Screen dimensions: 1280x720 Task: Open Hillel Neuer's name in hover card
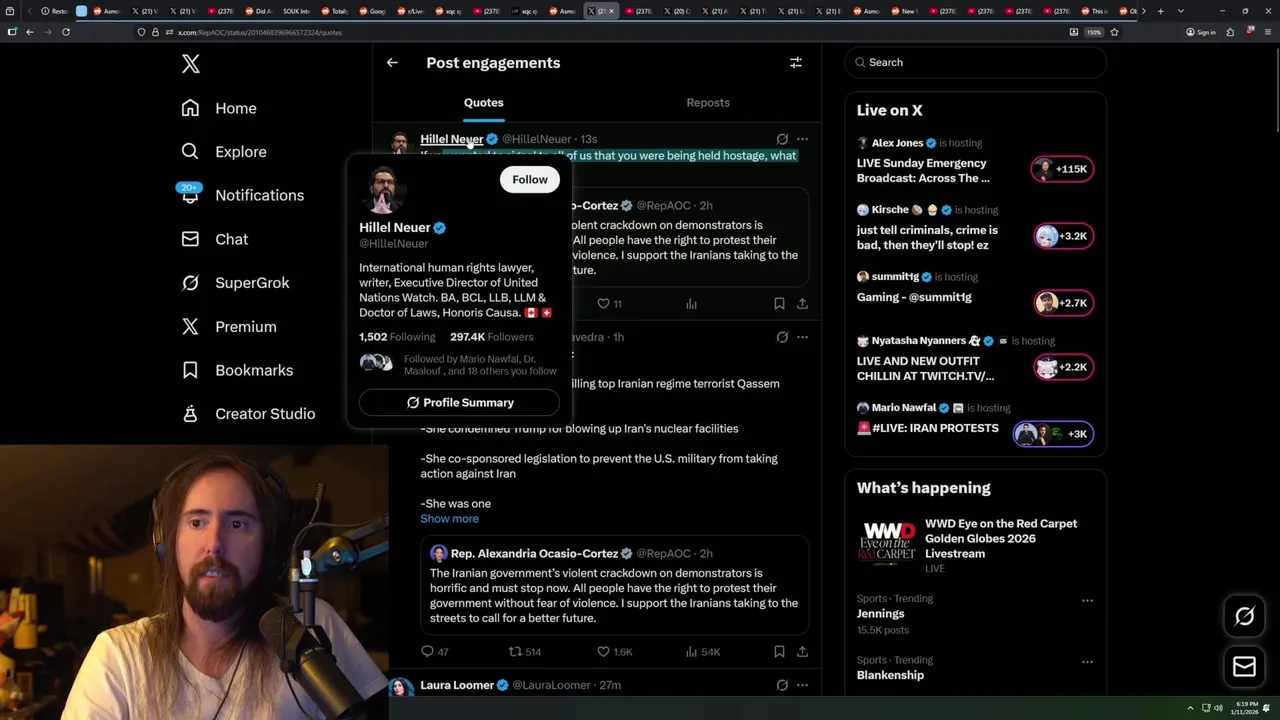point(395,227)
